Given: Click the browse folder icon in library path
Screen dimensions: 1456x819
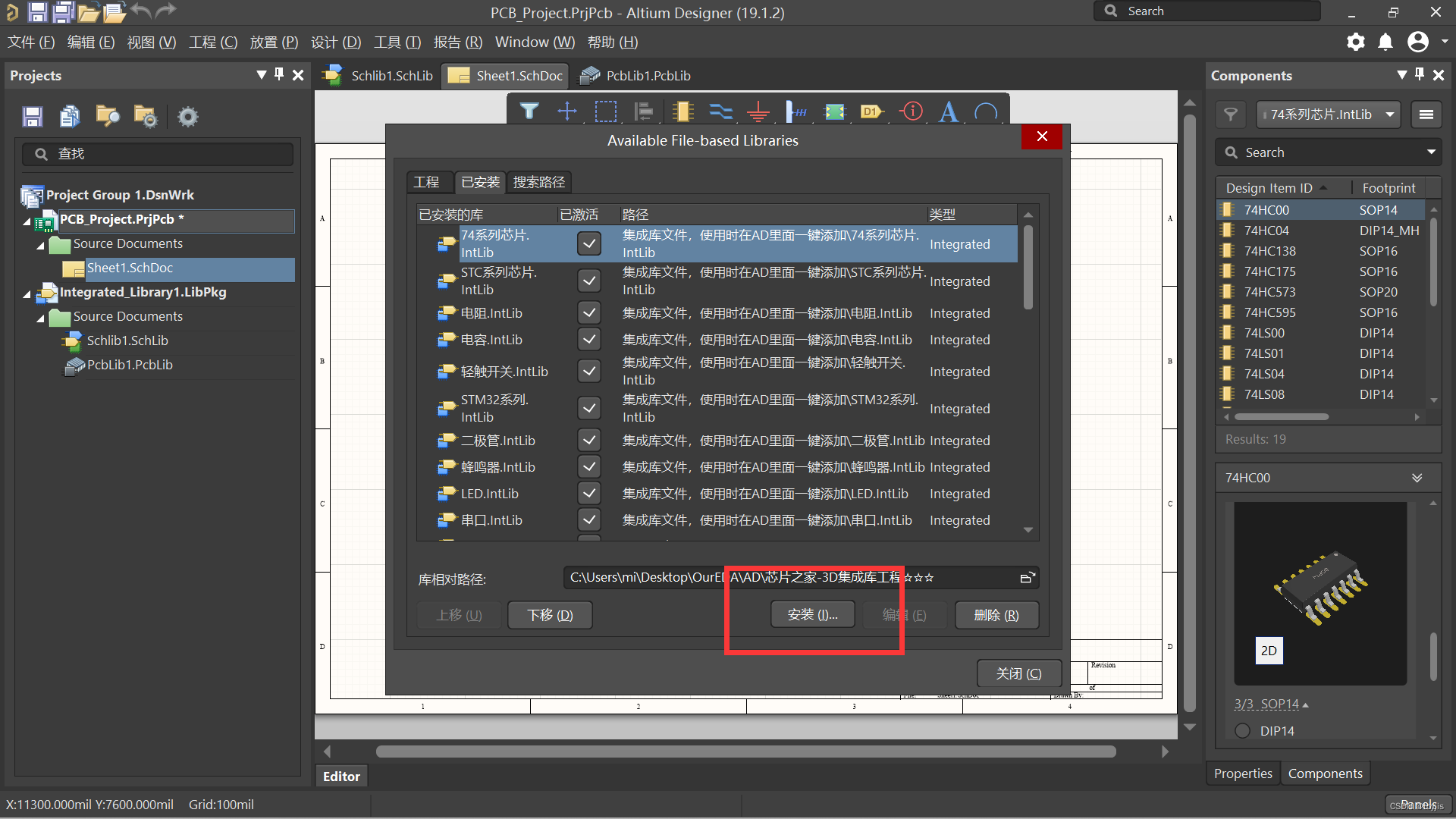Looking at the screenshot, I should pos(1027,578).
